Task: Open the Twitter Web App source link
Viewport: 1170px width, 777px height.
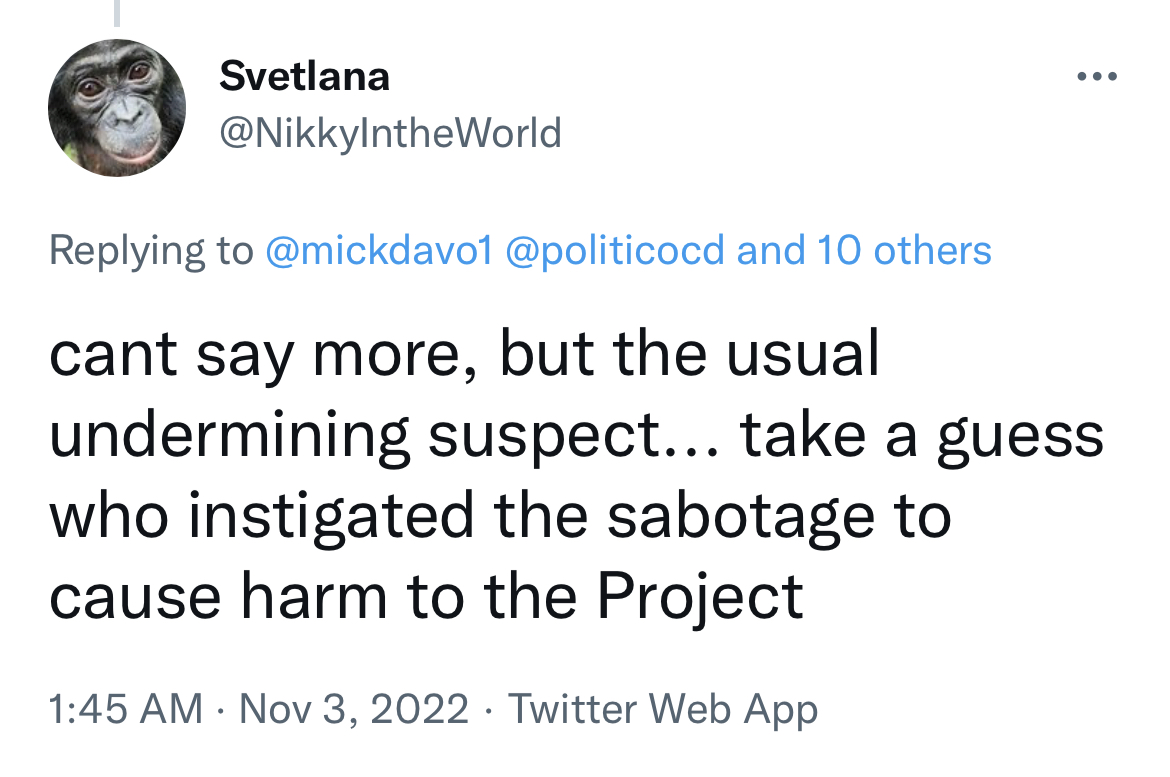Action: tap(663, 708)
